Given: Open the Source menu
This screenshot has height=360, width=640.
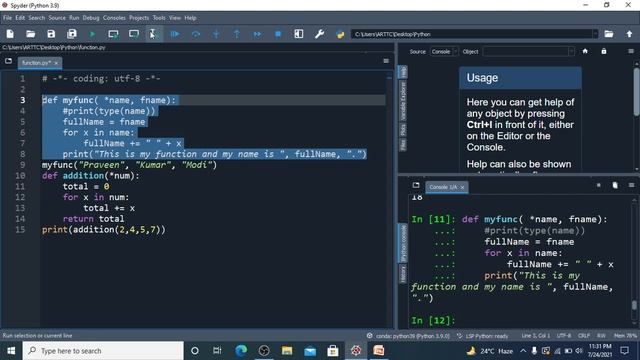Looking at the screenshot, I should click(57, 18).
